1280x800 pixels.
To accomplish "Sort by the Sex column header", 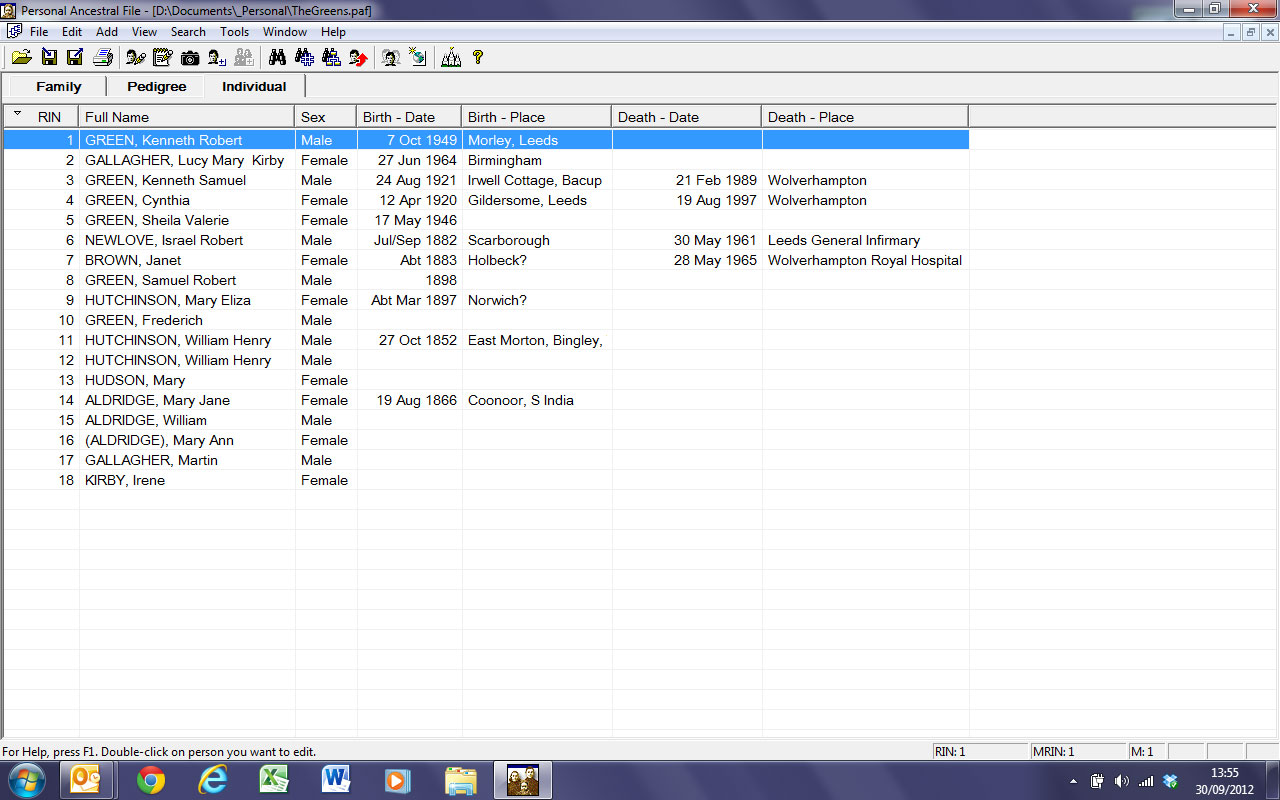I will click(x=326, y=117).
